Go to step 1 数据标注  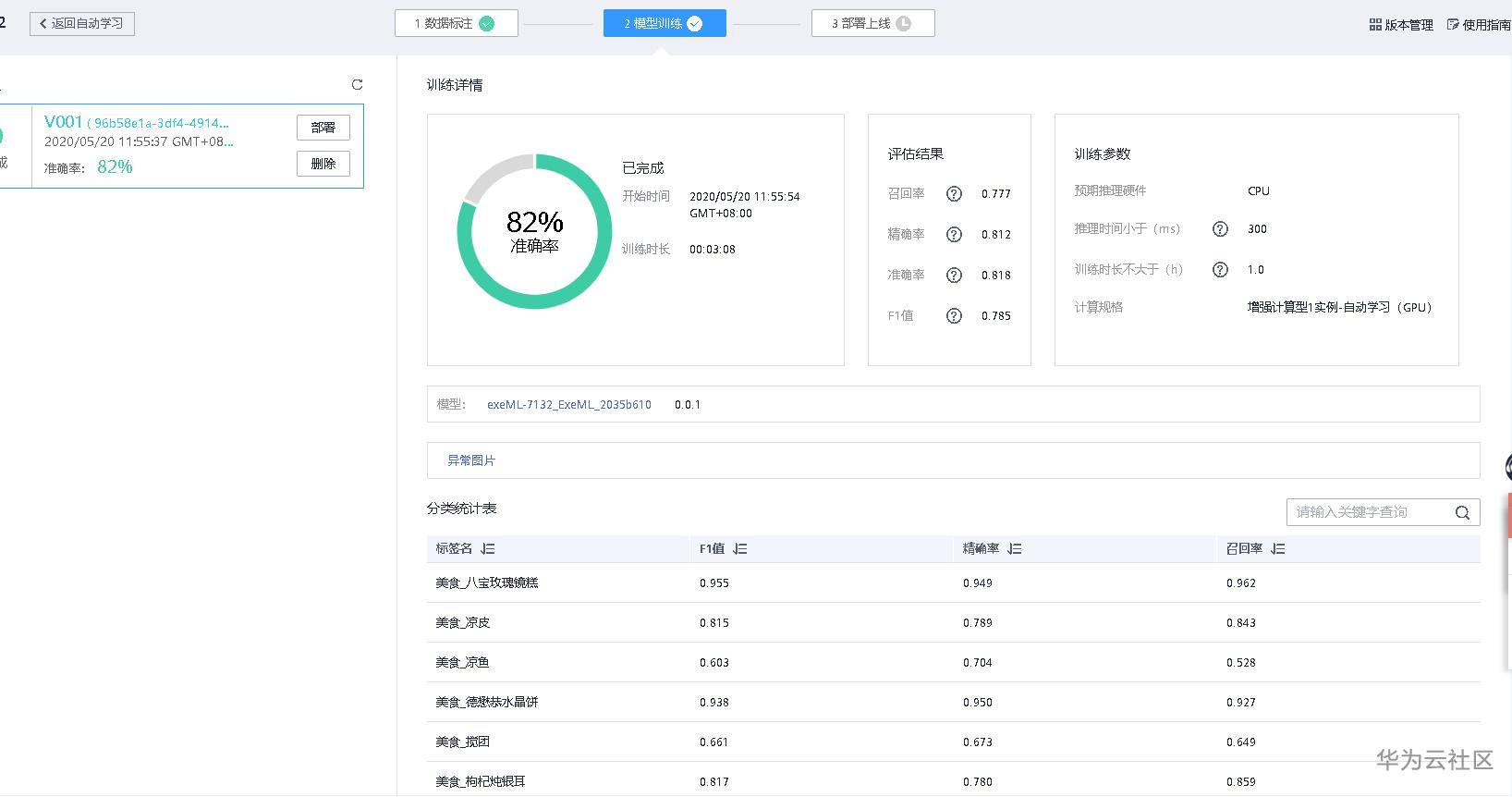pyautogui.click(x=456, y=23)
